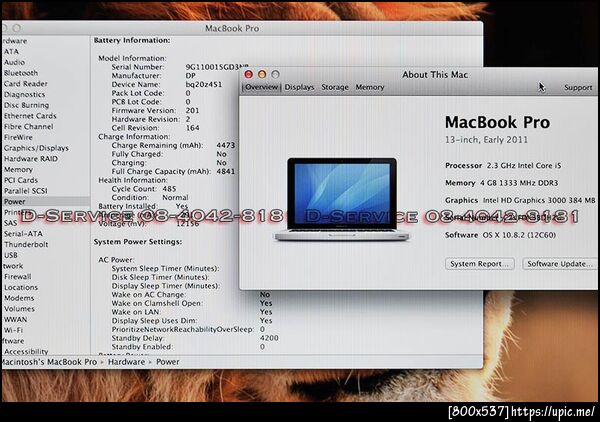
Task: Select Serial-ATA in sidebar
Action: [23, 233]
